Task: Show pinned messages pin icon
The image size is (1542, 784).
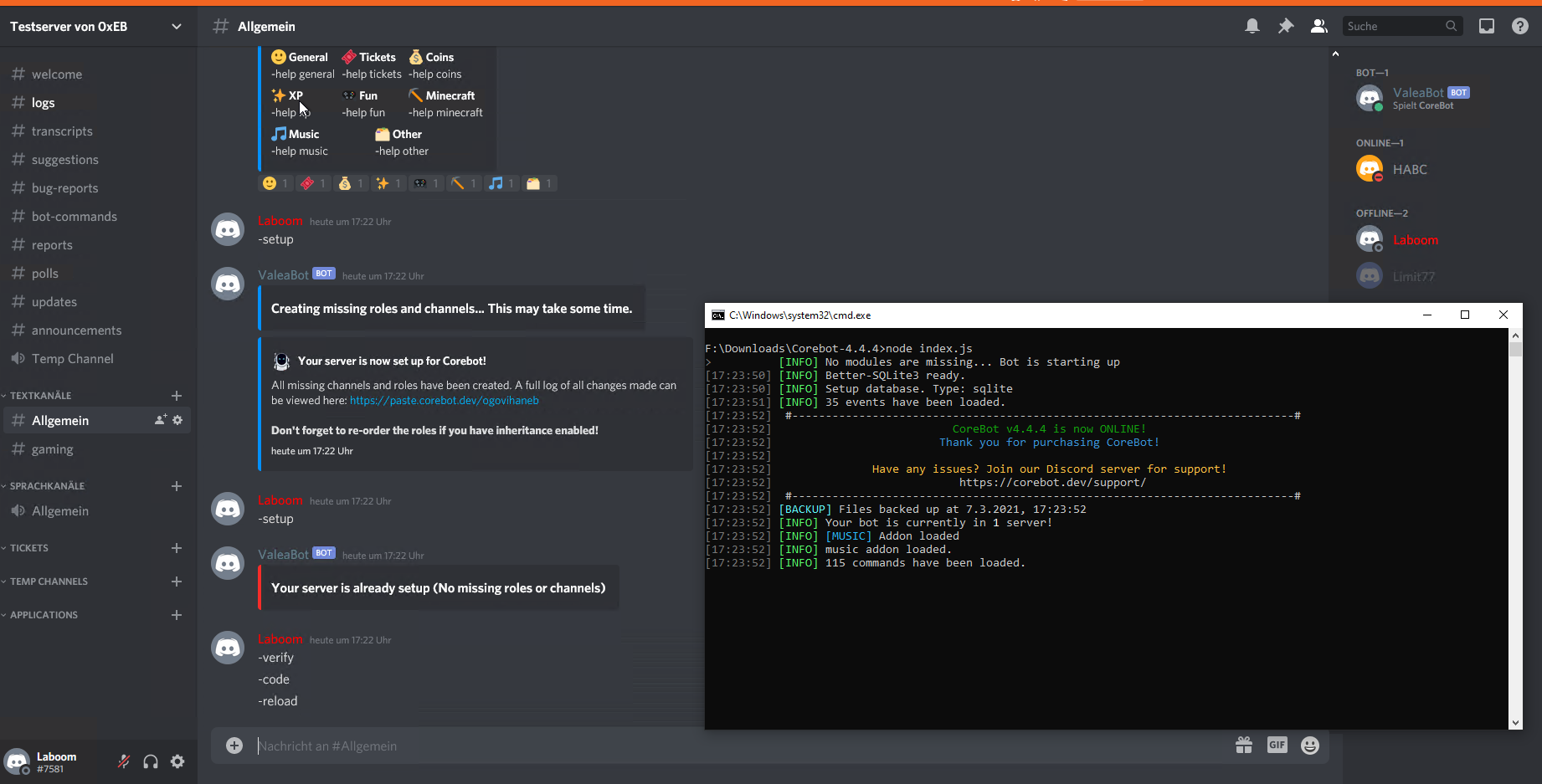Action: pos(1286,26)
